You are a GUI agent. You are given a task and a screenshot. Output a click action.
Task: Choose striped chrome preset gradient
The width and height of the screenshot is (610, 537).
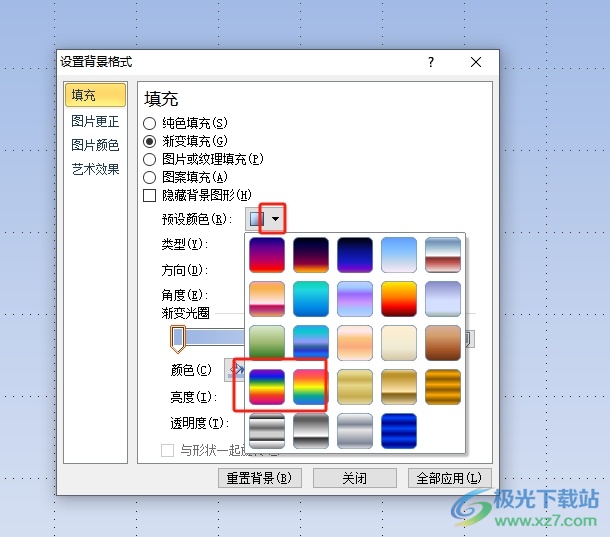(267, 431)
